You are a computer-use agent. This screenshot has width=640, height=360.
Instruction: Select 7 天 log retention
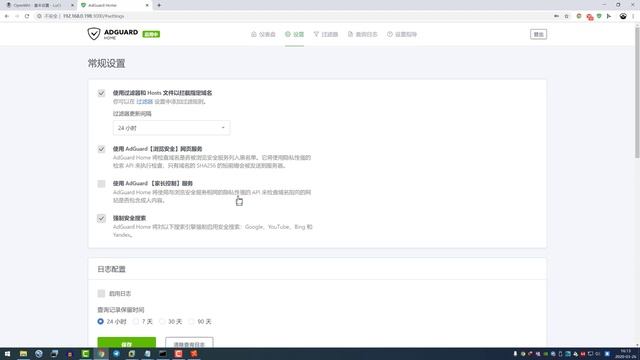[136, 322]
